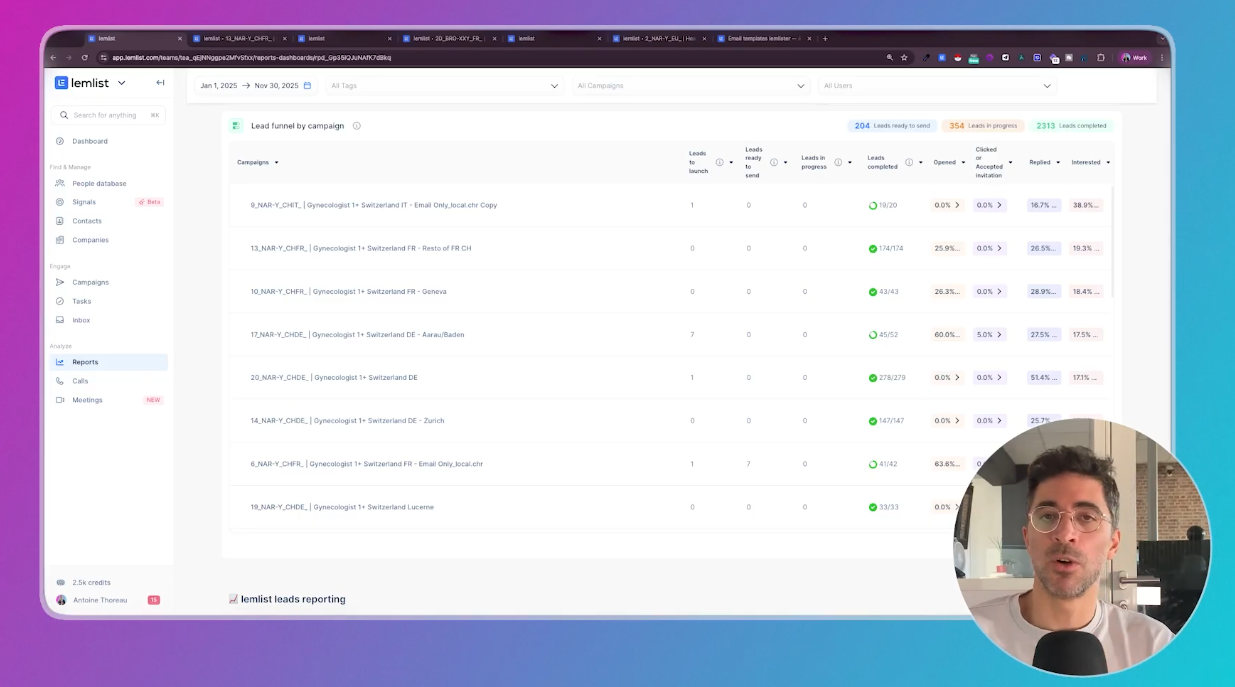
Task: Open sort arrow on Clicked or Accepted invitation
Action: click(x=1010, y=162)
